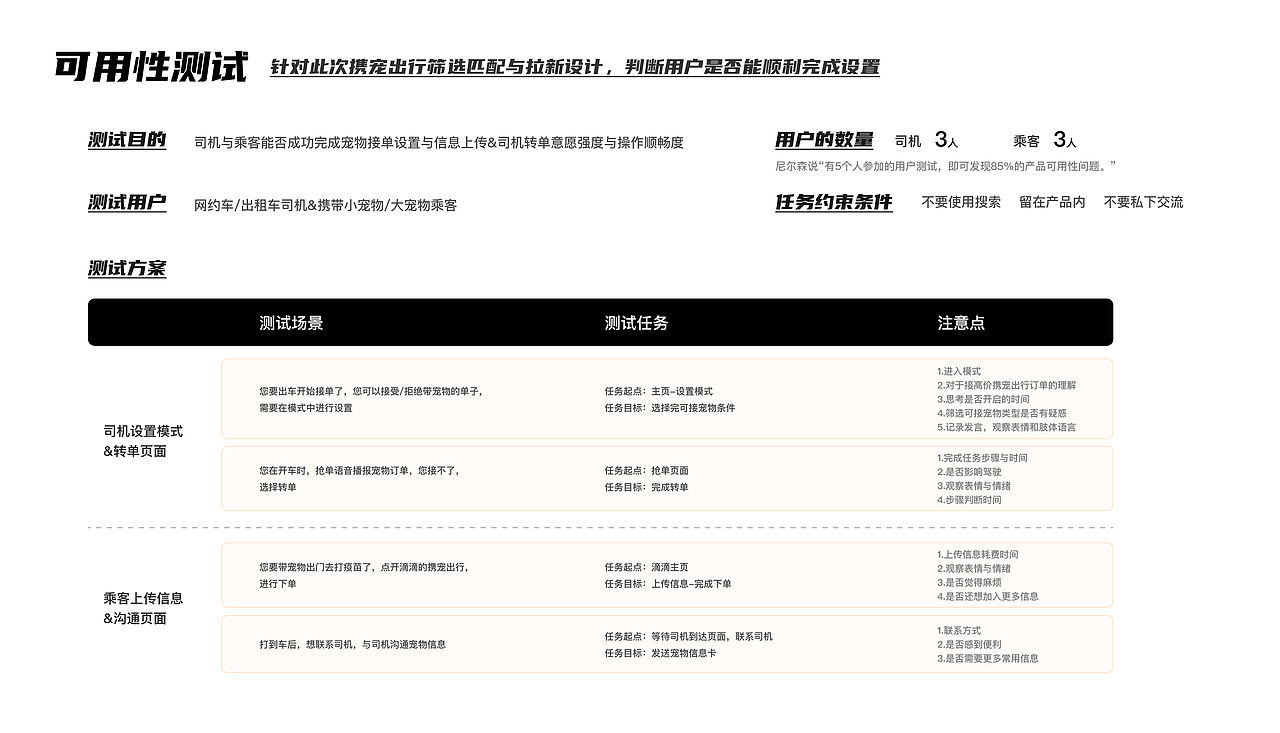Click note 5.记录发言，观察表情和肢体语言

click(x=1006, y=427)
